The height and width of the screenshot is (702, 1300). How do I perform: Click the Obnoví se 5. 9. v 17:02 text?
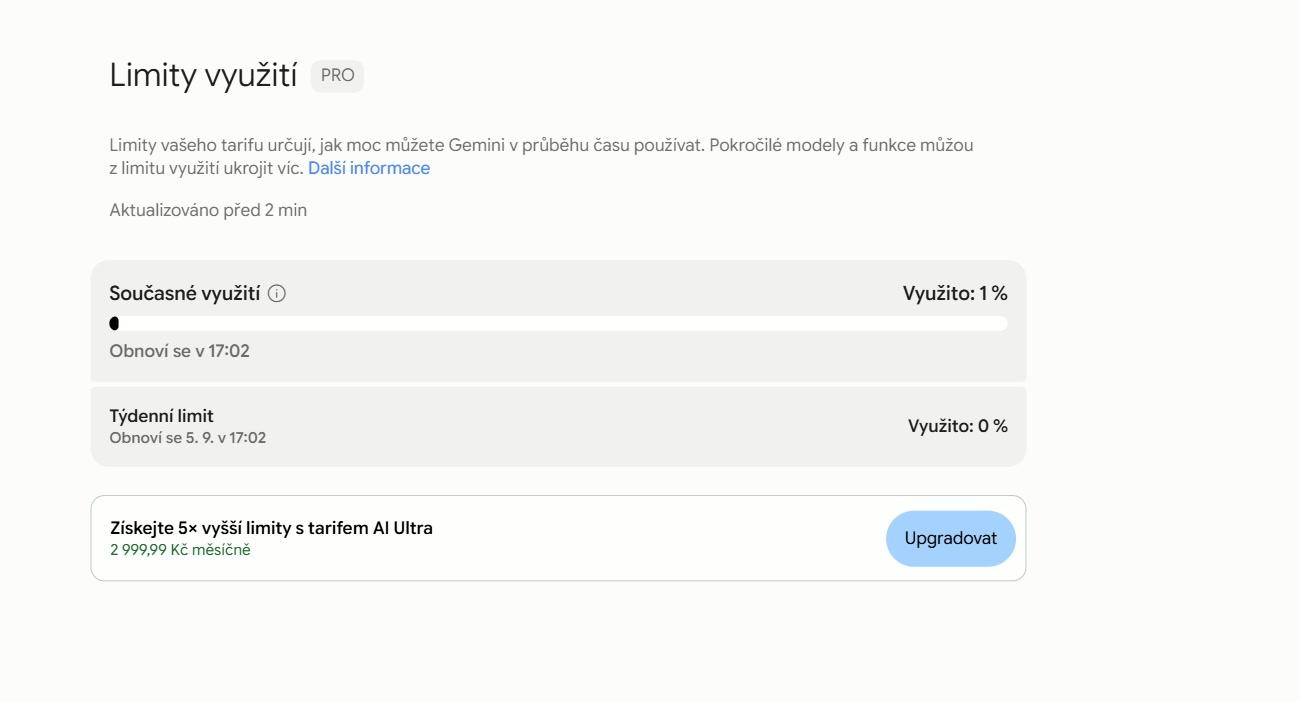pos(188,438)
